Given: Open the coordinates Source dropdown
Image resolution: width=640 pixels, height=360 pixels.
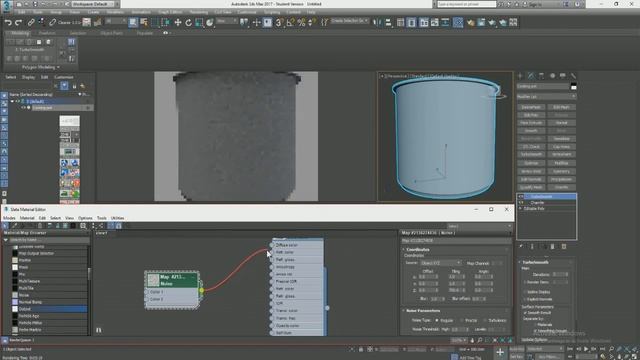Looking at the screenshot, I should pos(441,263).
